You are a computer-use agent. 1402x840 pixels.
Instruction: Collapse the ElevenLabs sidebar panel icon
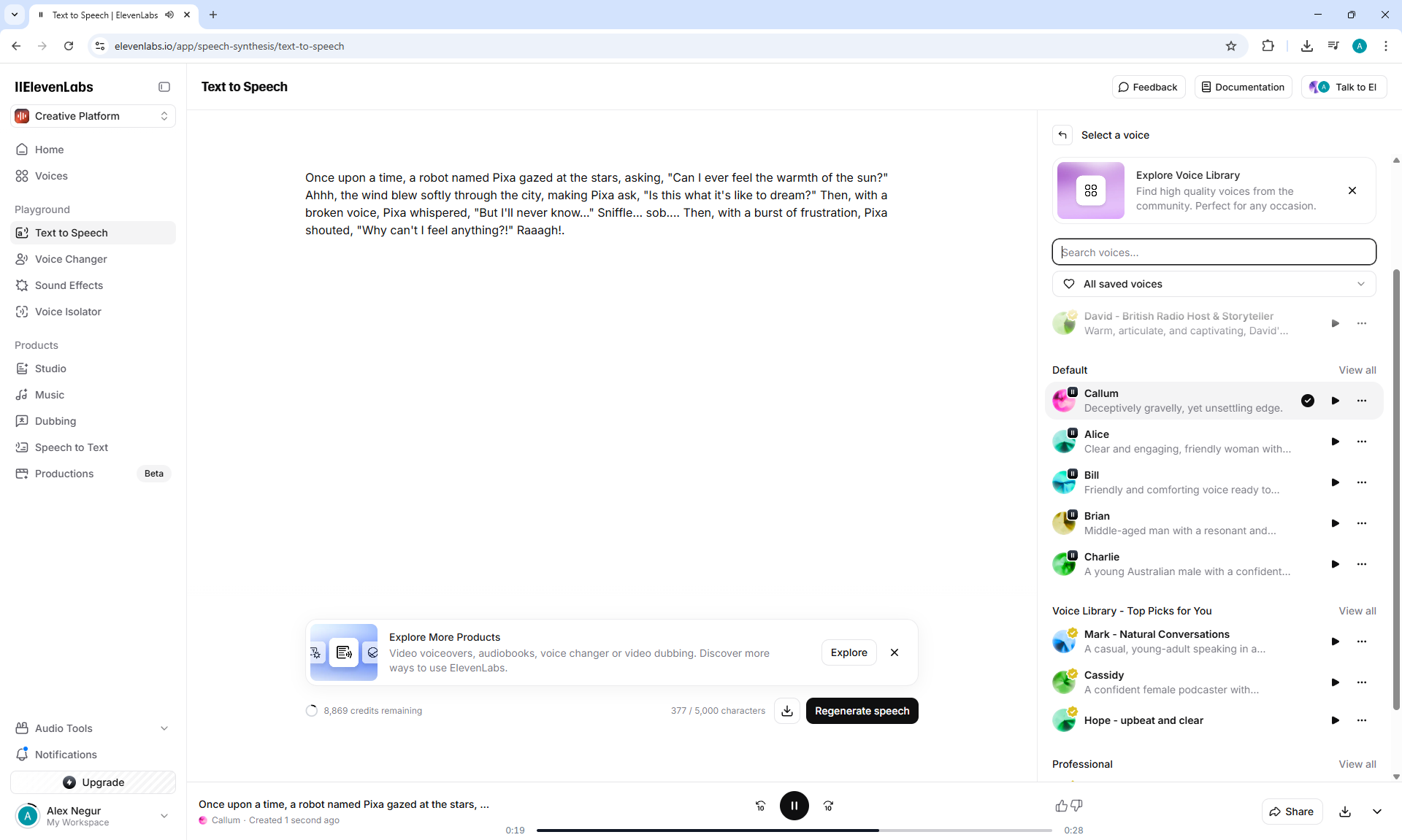point(164,87)
